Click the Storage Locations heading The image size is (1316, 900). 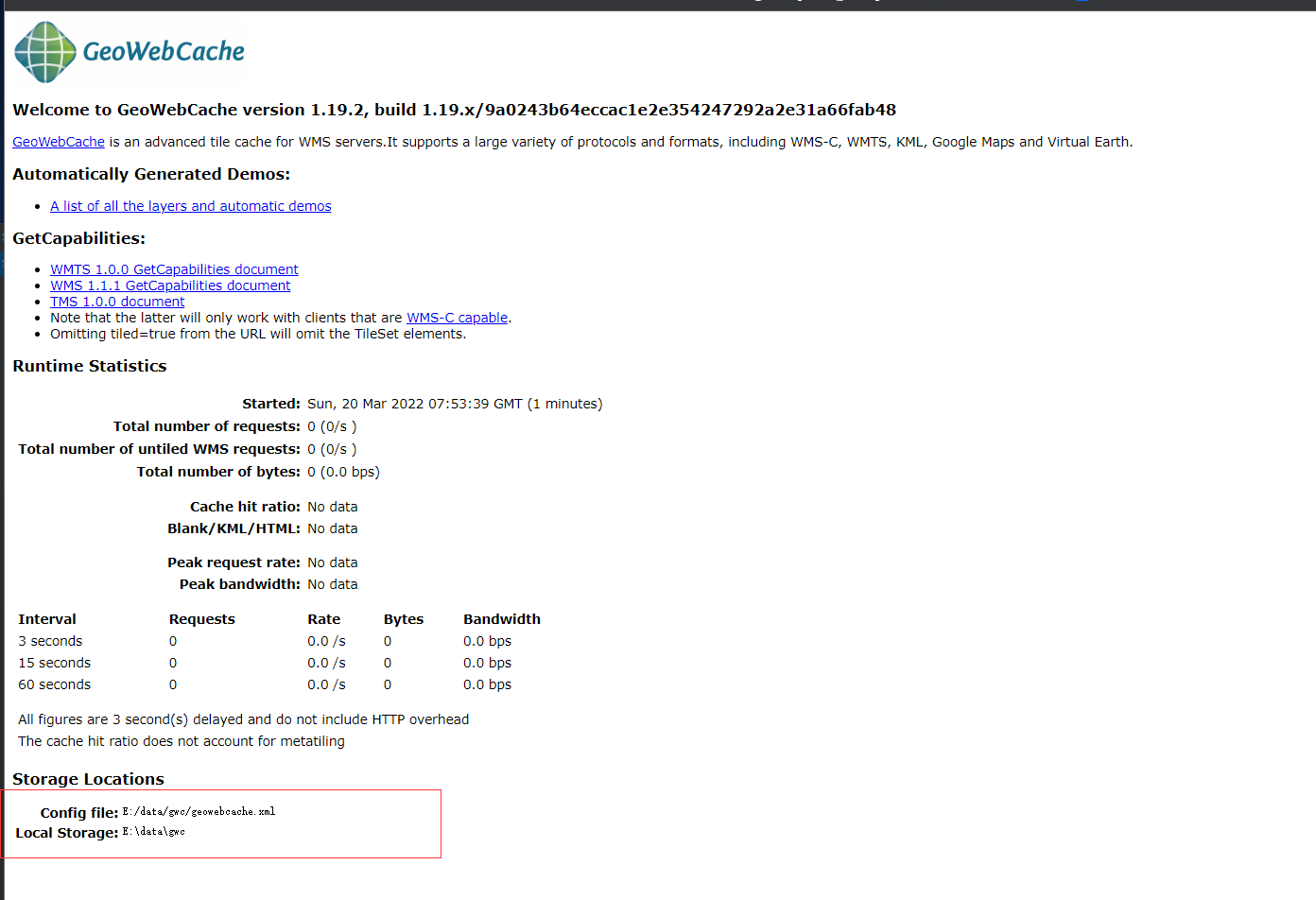pyautogui.click(x=88, y=779)
